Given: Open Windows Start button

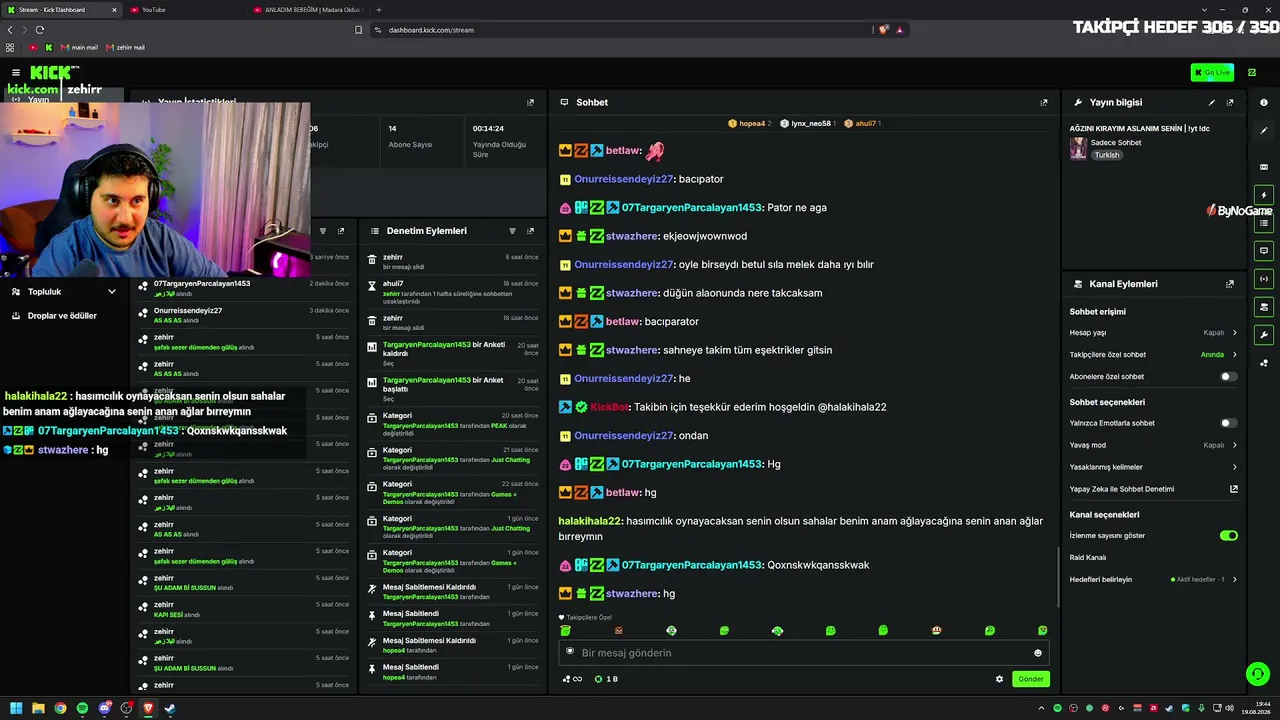Looking at the screenshot, I should click(x=16, y=709).
